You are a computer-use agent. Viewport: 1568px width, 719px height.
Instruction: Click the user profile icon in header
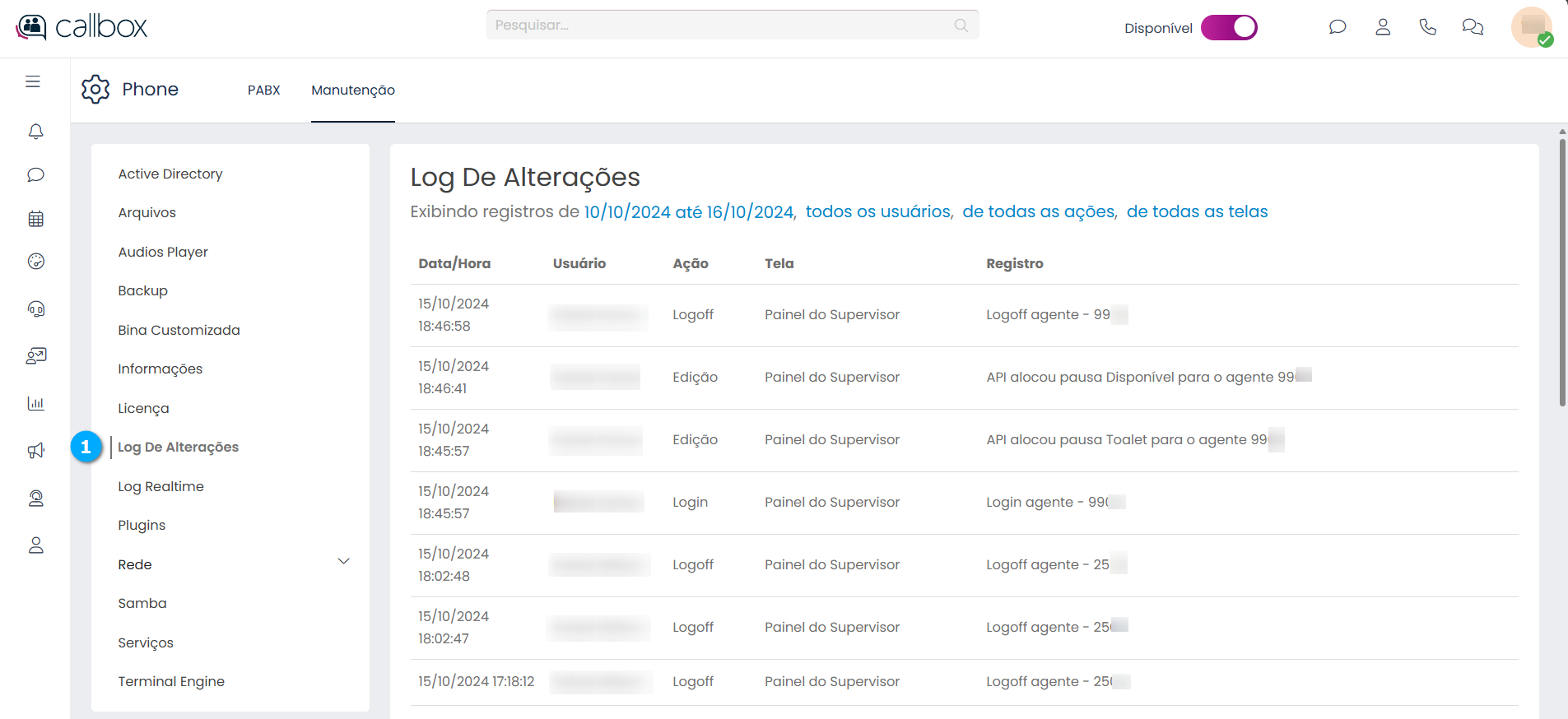[1383, 27]
